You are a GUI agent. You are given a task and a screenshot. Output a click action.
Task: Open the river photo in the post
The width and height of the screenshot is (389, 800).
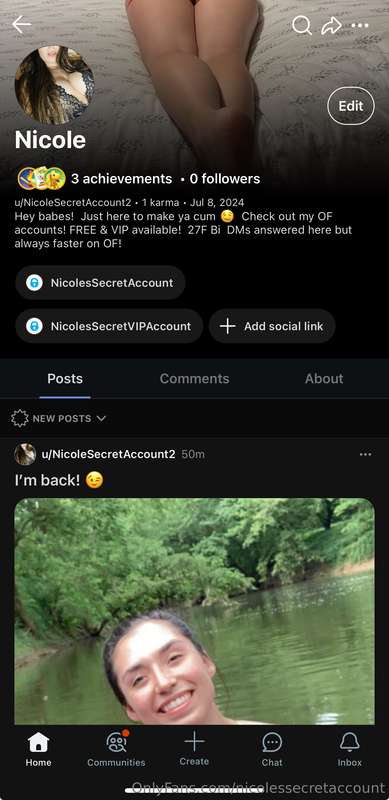point(194,611)
